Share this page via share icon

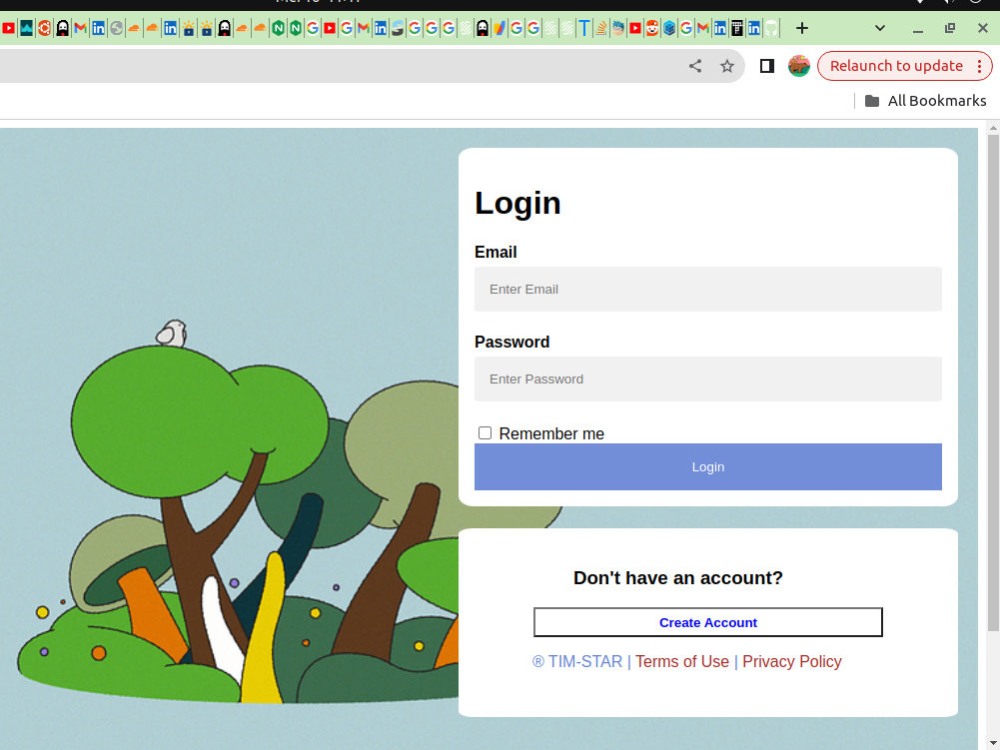tap(695, 66)
